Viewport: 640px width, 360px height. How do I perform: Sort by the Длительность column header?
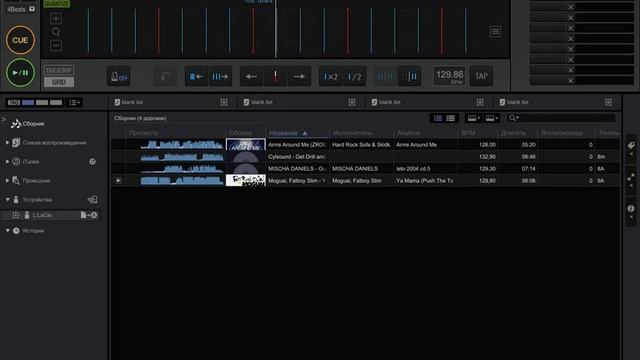[x=518, y=133]
